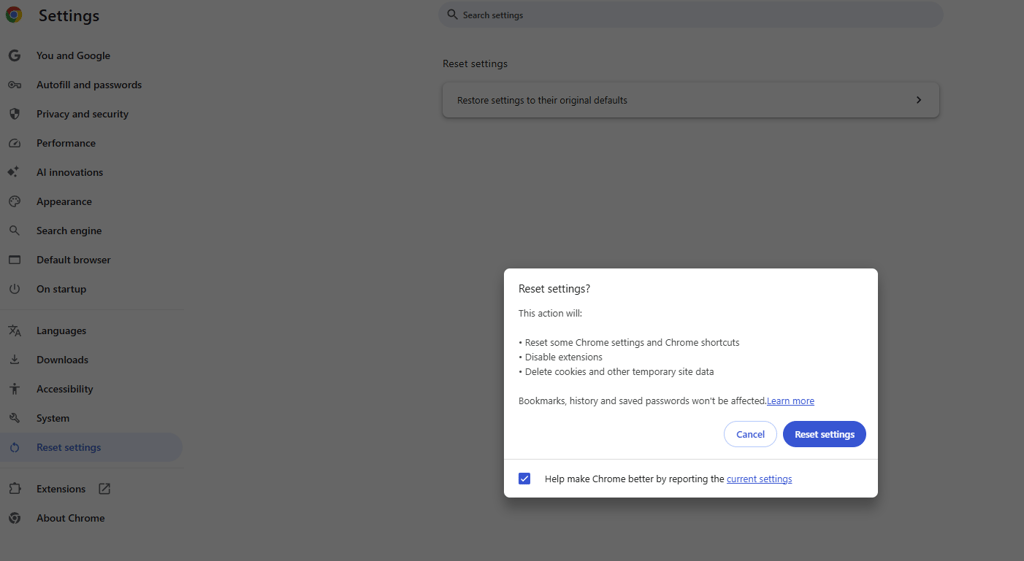Click the power icon for On startup

tap(14, 289)
